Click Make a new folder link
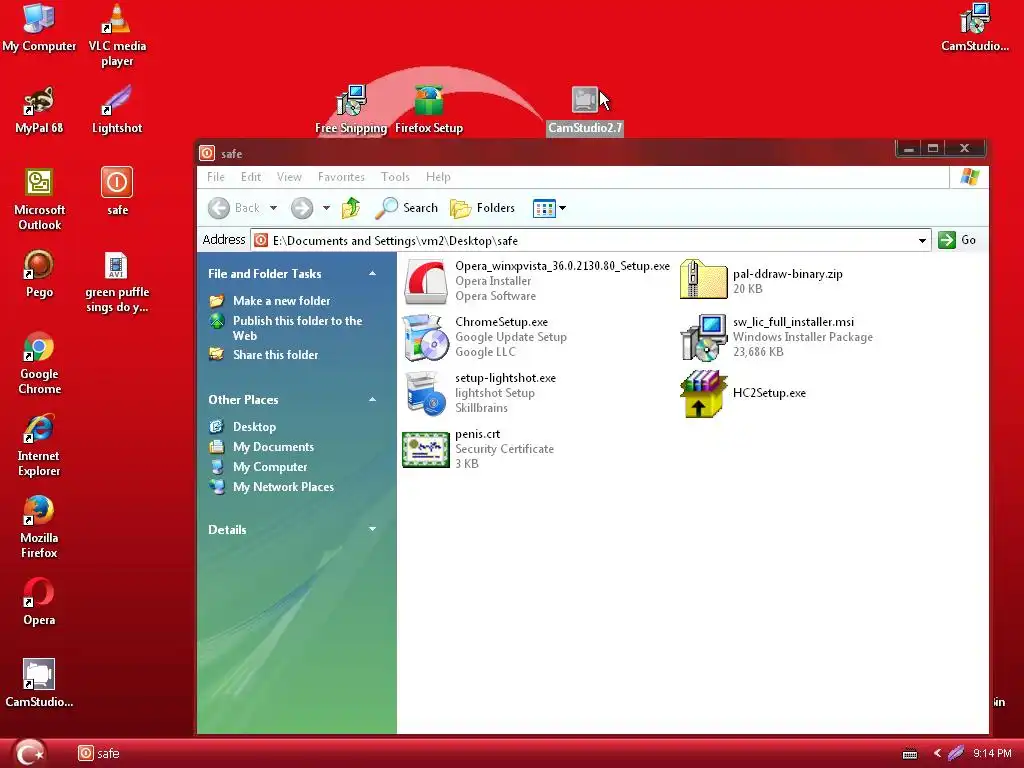The image size is (1024, 768). (x=281, y=300)
